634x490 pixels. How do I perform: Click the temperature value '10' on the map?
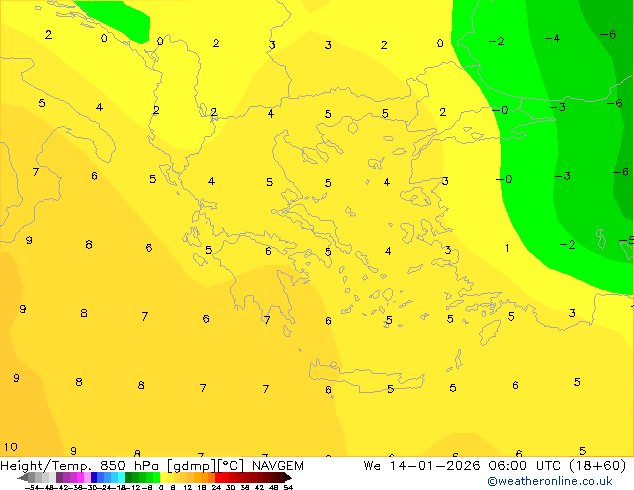pyautogui.click(x=11, y=447)
